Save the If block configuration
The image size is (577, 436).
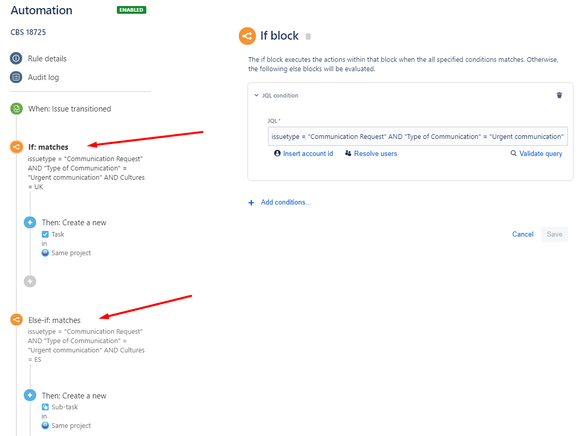(x=554, y=234)
